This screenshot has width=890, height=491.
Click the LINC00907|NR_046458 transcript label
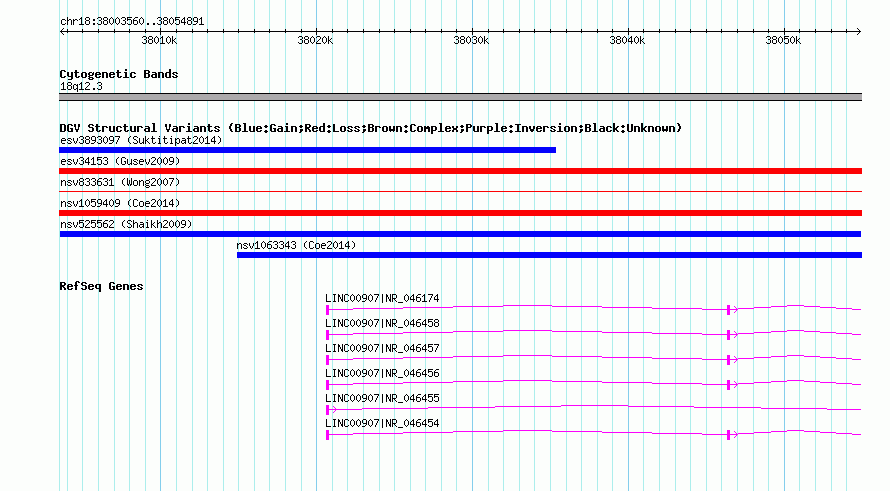[382, 323]
